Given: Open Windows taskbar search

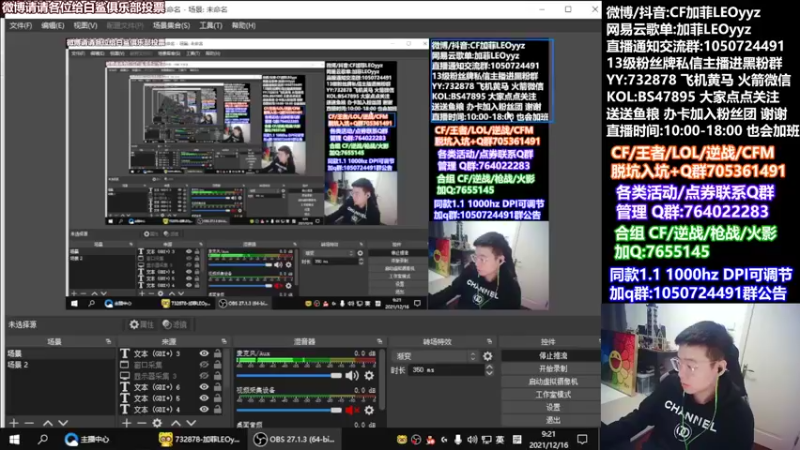Looking at the screenshot, I should (43, 439).
